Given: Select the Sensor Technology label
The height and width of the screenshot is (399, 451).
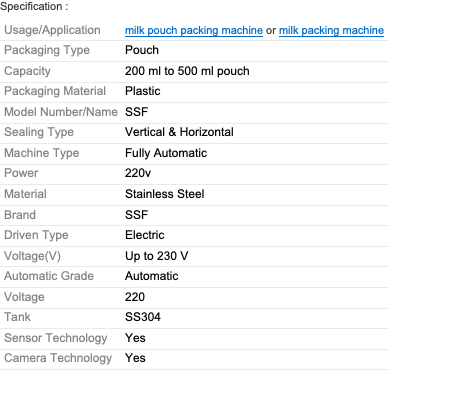Looking at the screenshot, I should point(56,338).
